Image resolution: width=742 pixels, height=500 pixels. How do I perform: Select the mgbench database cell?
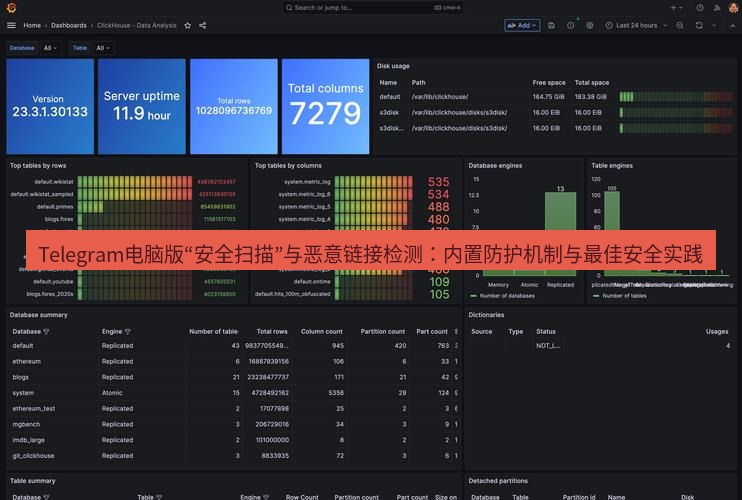pyautogui.click(x=26, y=424)
